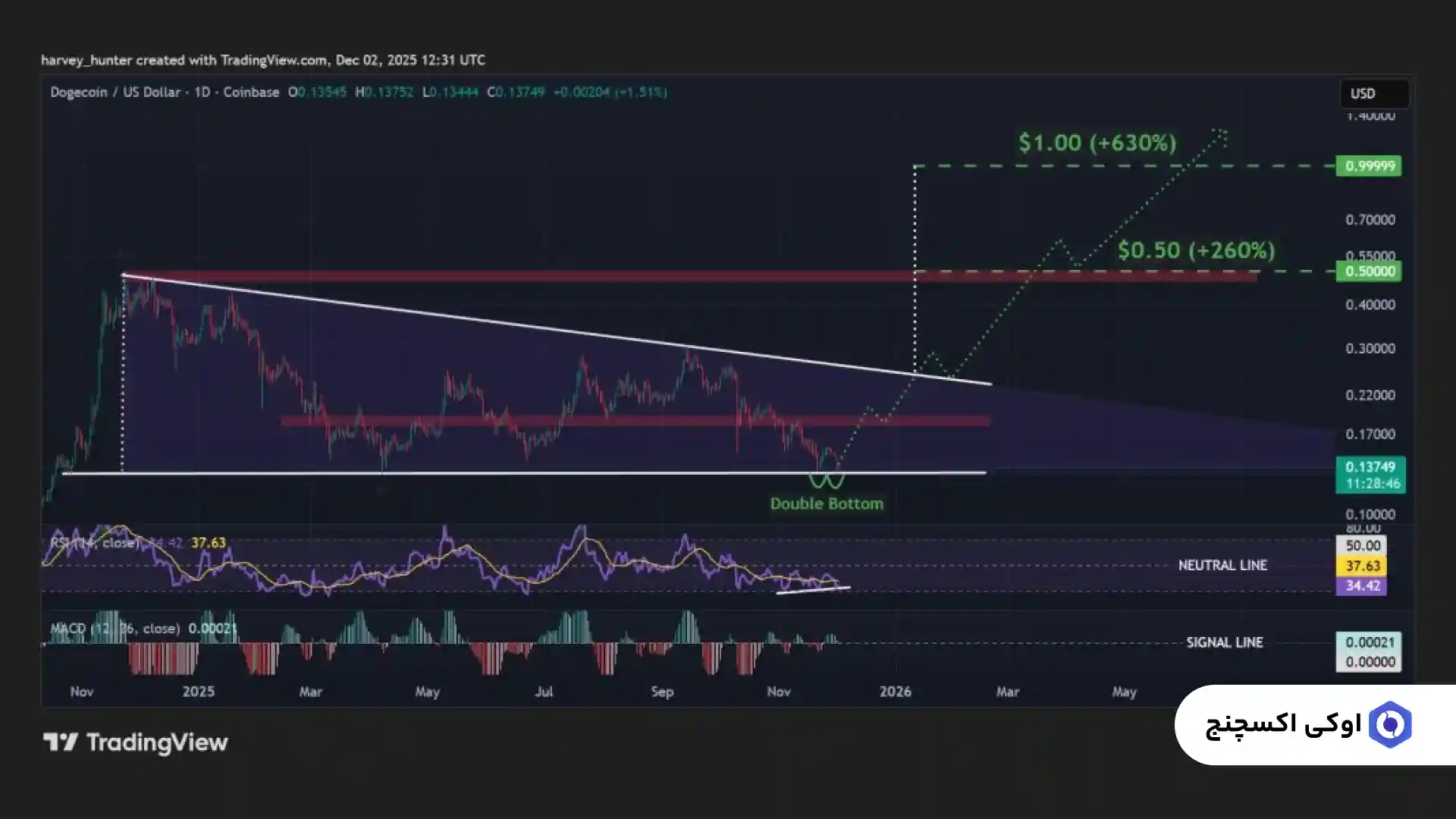This screenshot has width=1456, height=819.
Task: Click the Dogecoin / US Dollar symbol title
Action: [x=115, y=93]
